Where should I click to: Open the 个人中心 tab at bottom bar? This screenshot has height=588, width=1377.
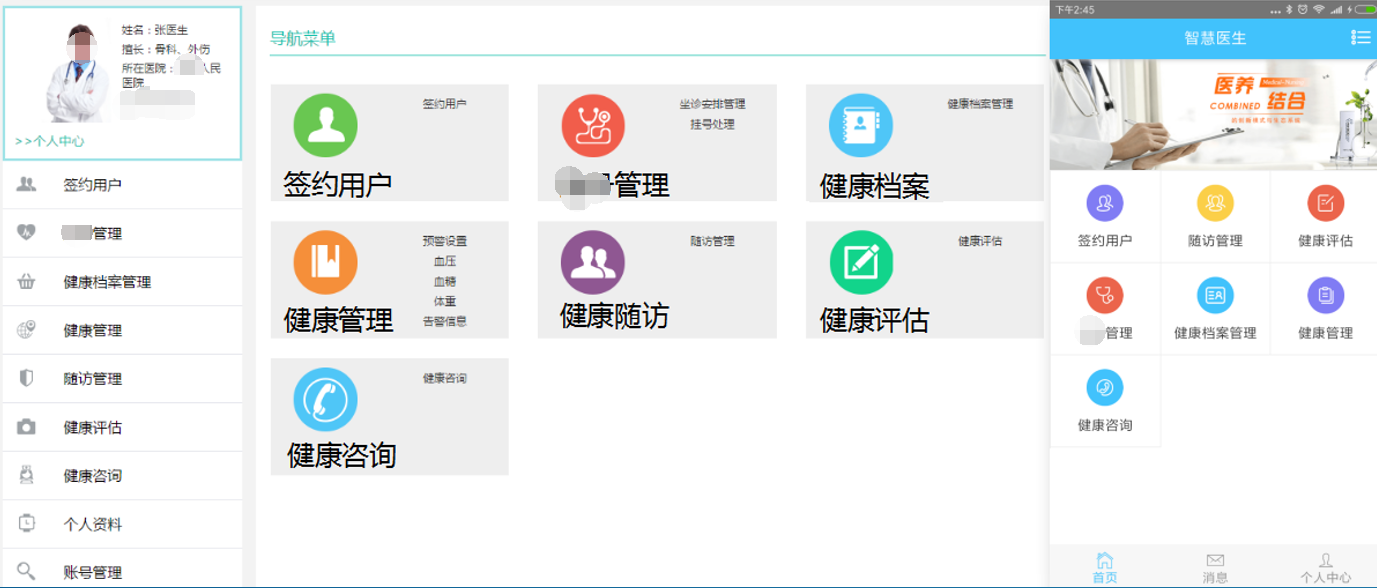(x=1325, y=567)
